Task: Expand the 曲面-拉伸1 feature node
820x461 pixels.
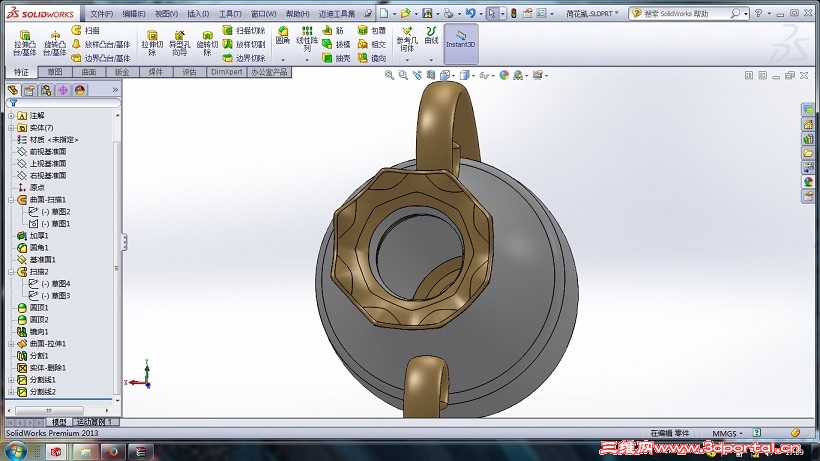Action: point(11,344)
